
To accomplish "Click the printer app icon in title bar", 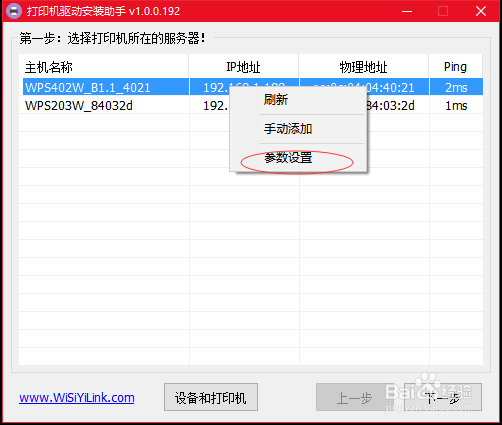I will tap(14, 11).
